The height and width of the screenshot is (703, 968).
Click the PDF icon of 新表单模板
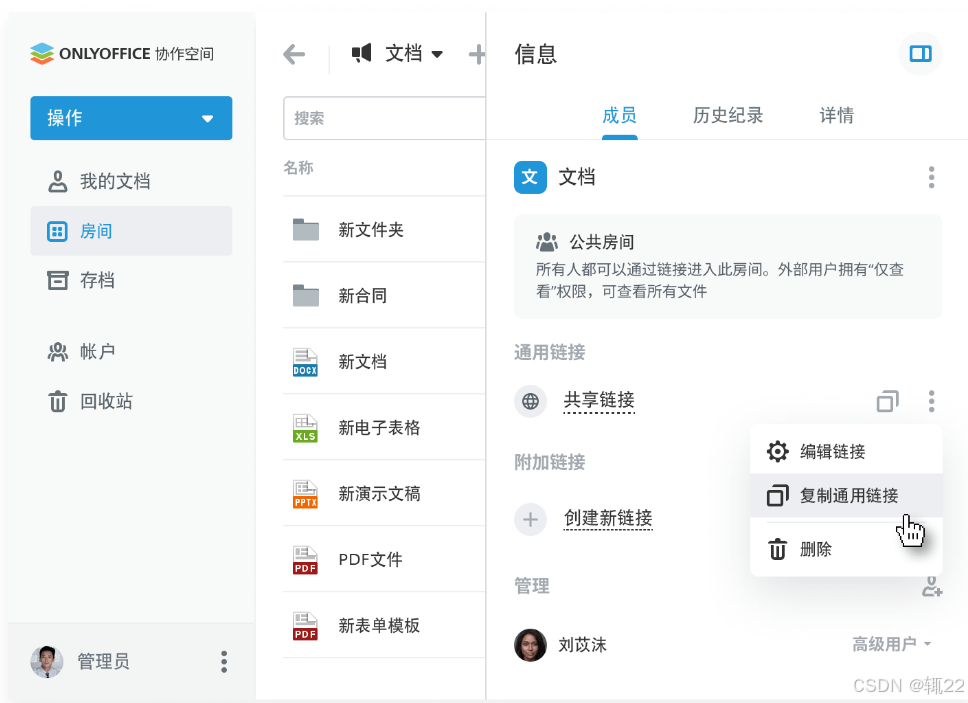305,626
